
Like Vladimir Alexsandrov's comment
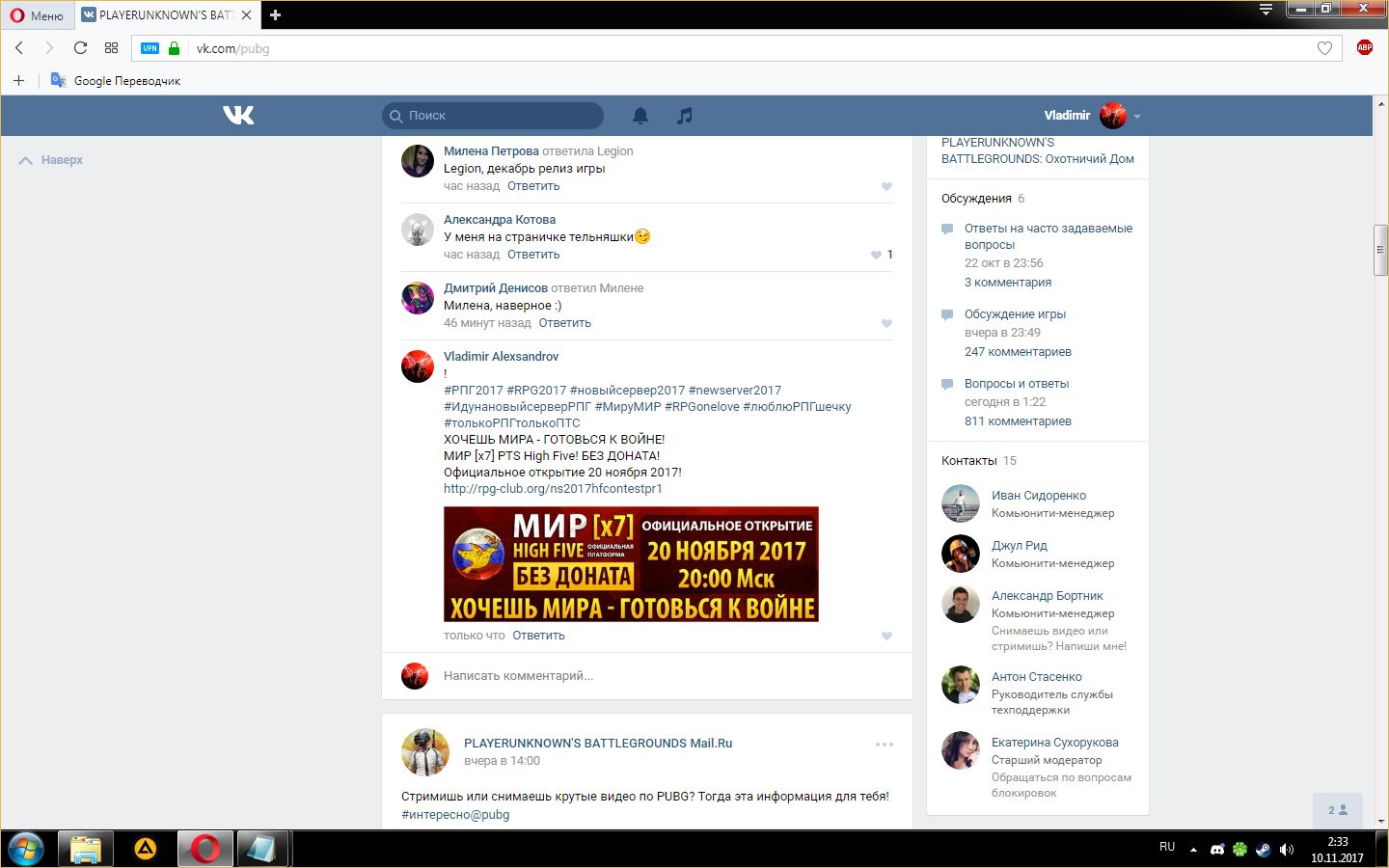click(x=886, y=636)
